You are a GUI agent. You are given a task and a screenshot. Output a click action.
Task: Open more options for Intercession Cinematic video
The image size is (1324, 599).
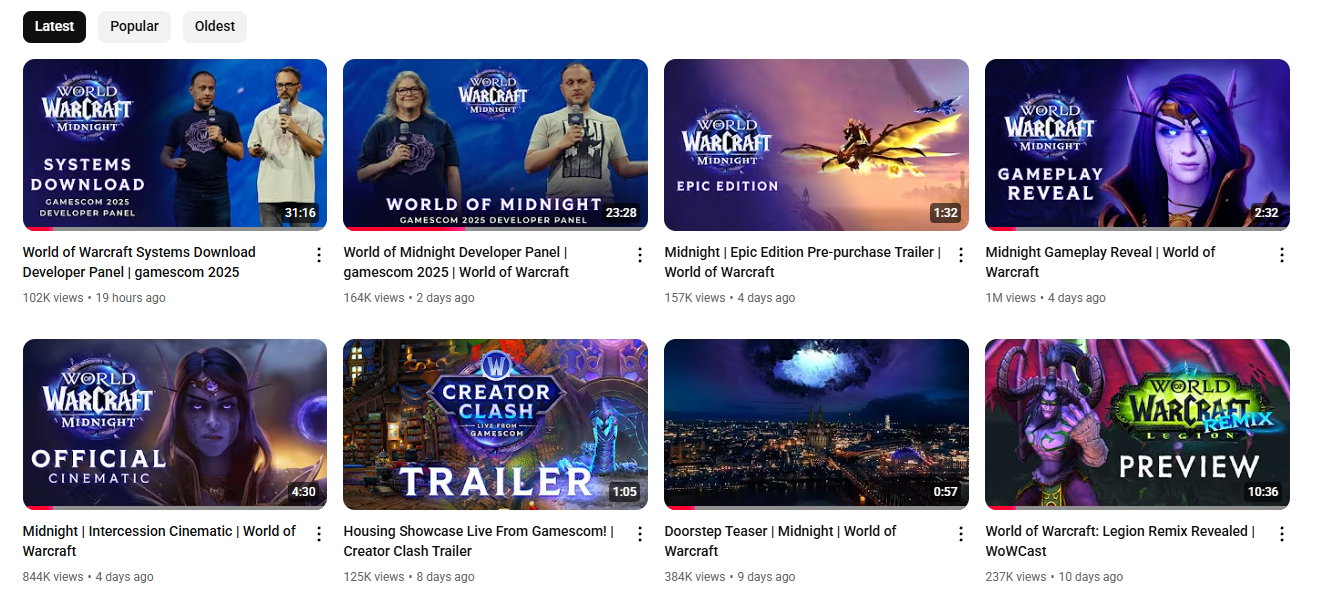(x=319, y=534)
